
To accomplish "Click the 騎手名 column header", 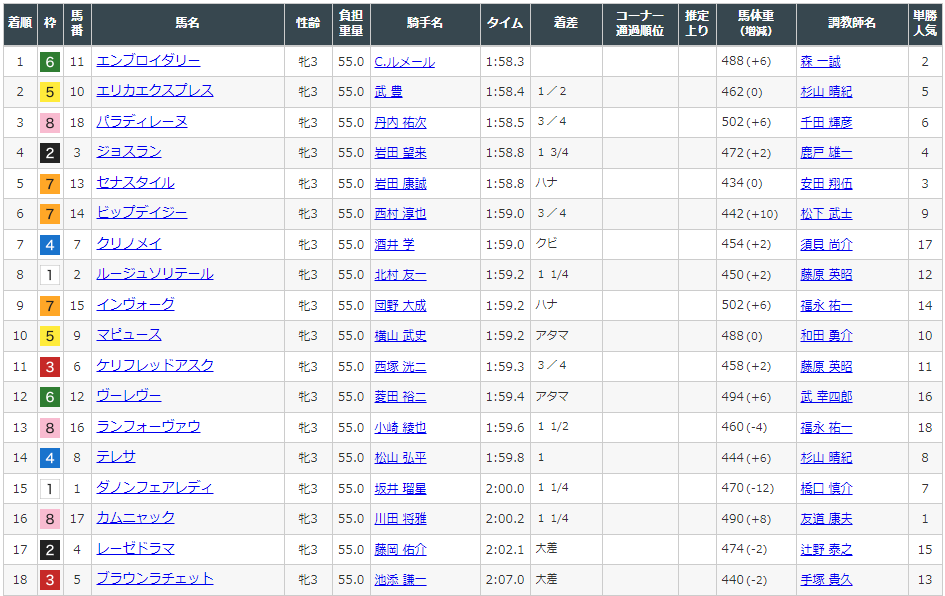I will (423, 23).
